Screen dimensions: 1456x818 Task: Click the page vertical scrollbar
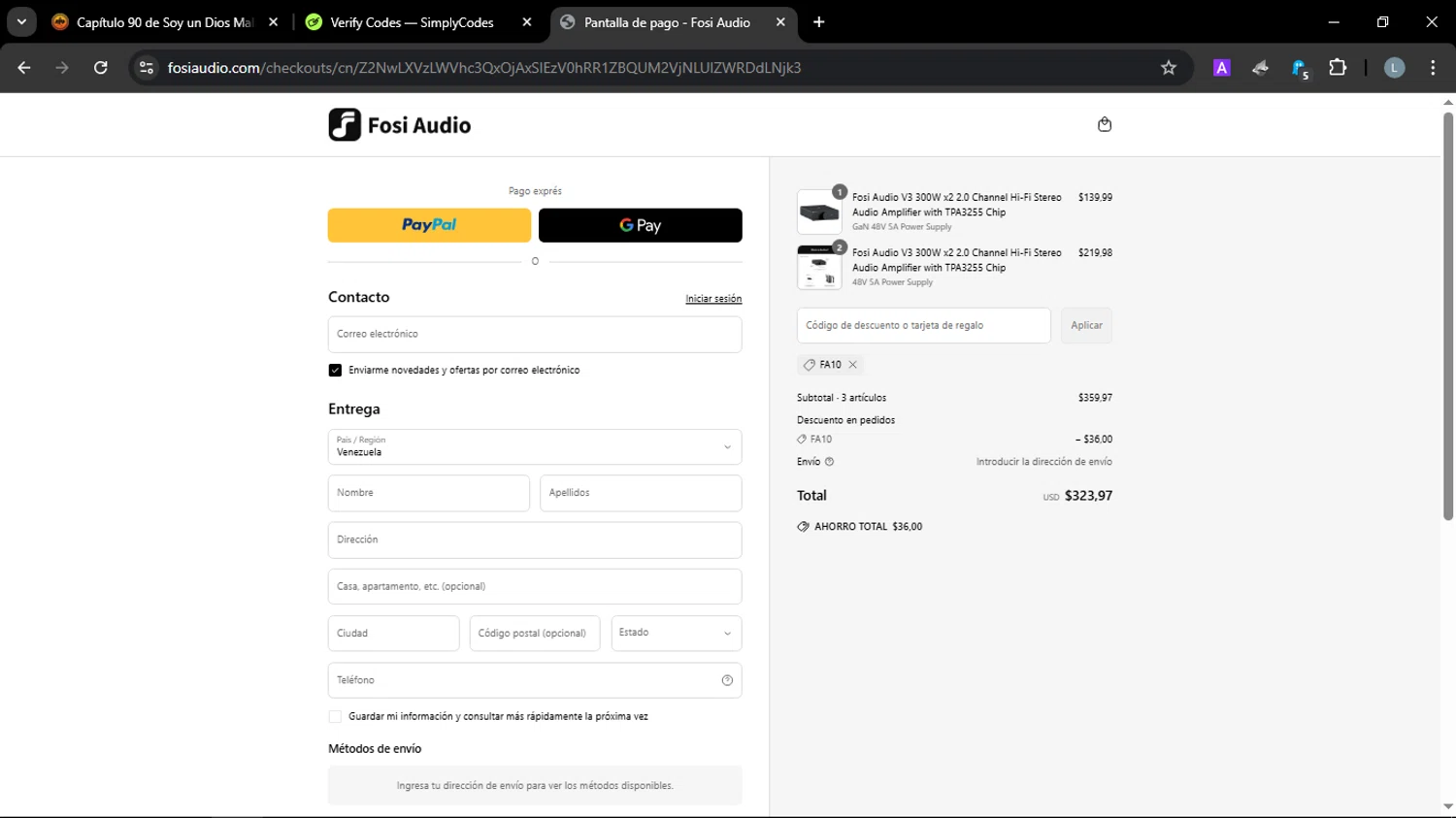tap(1448, 317)
